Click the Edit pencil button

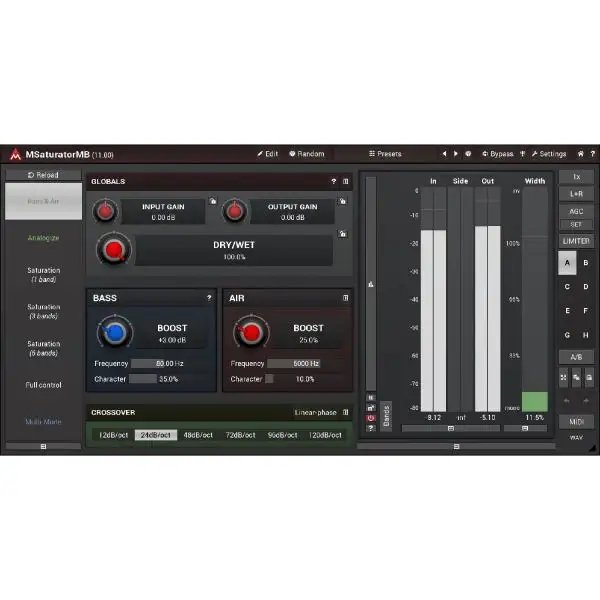pyautogui.click(x=267, y=154)
